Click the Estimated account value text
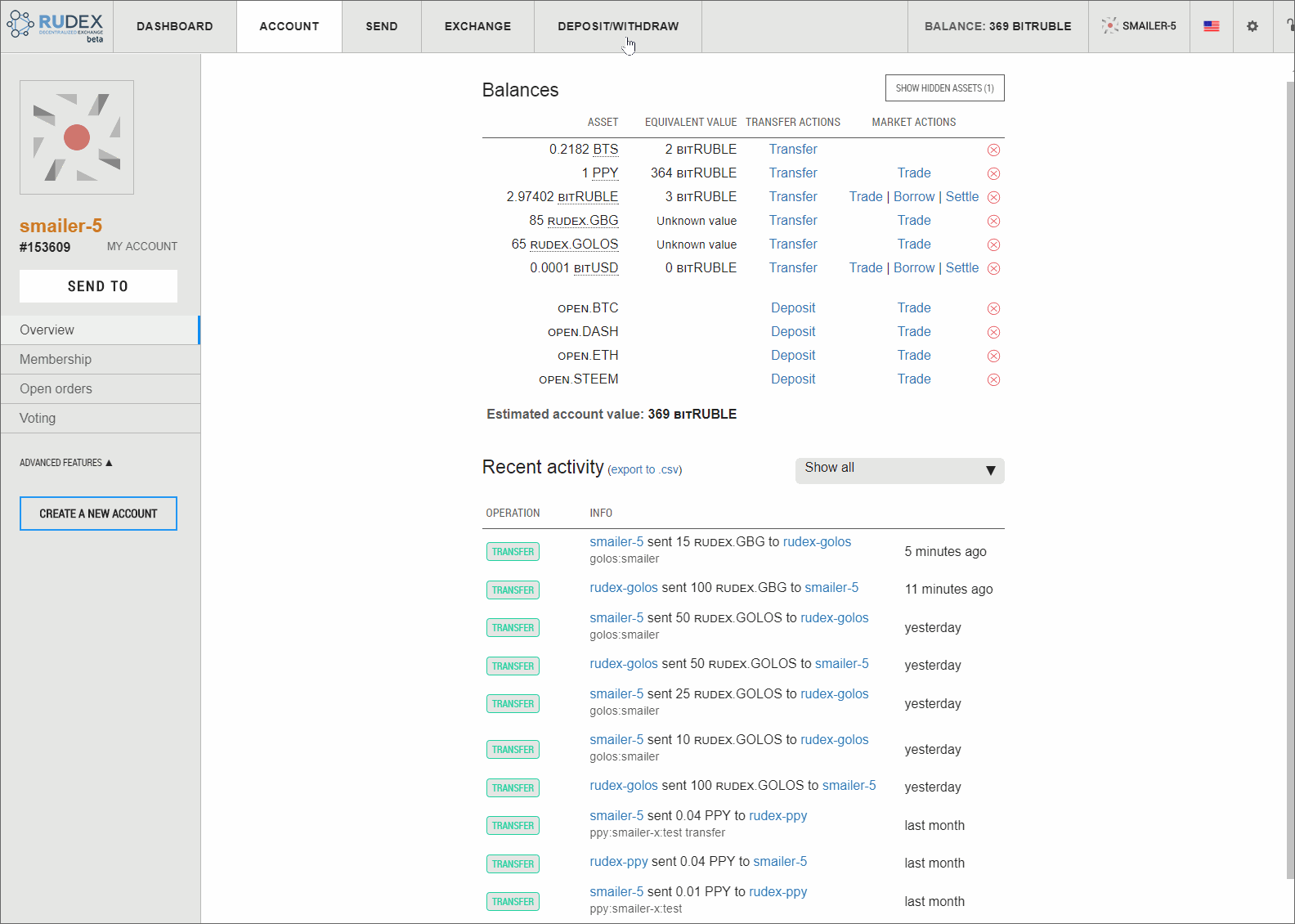 point(612,415)
